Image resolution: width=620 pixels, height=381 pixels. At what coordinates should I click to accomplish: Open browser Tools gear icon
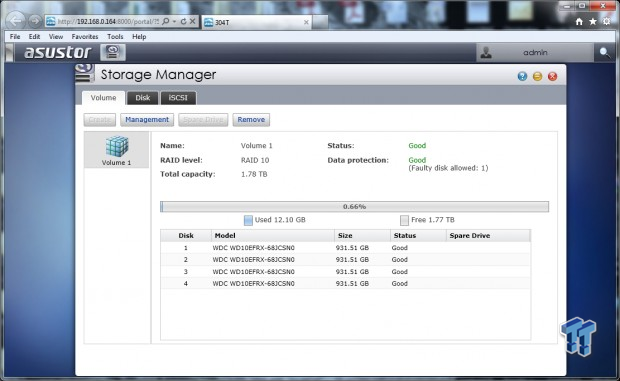coord(607,21)
